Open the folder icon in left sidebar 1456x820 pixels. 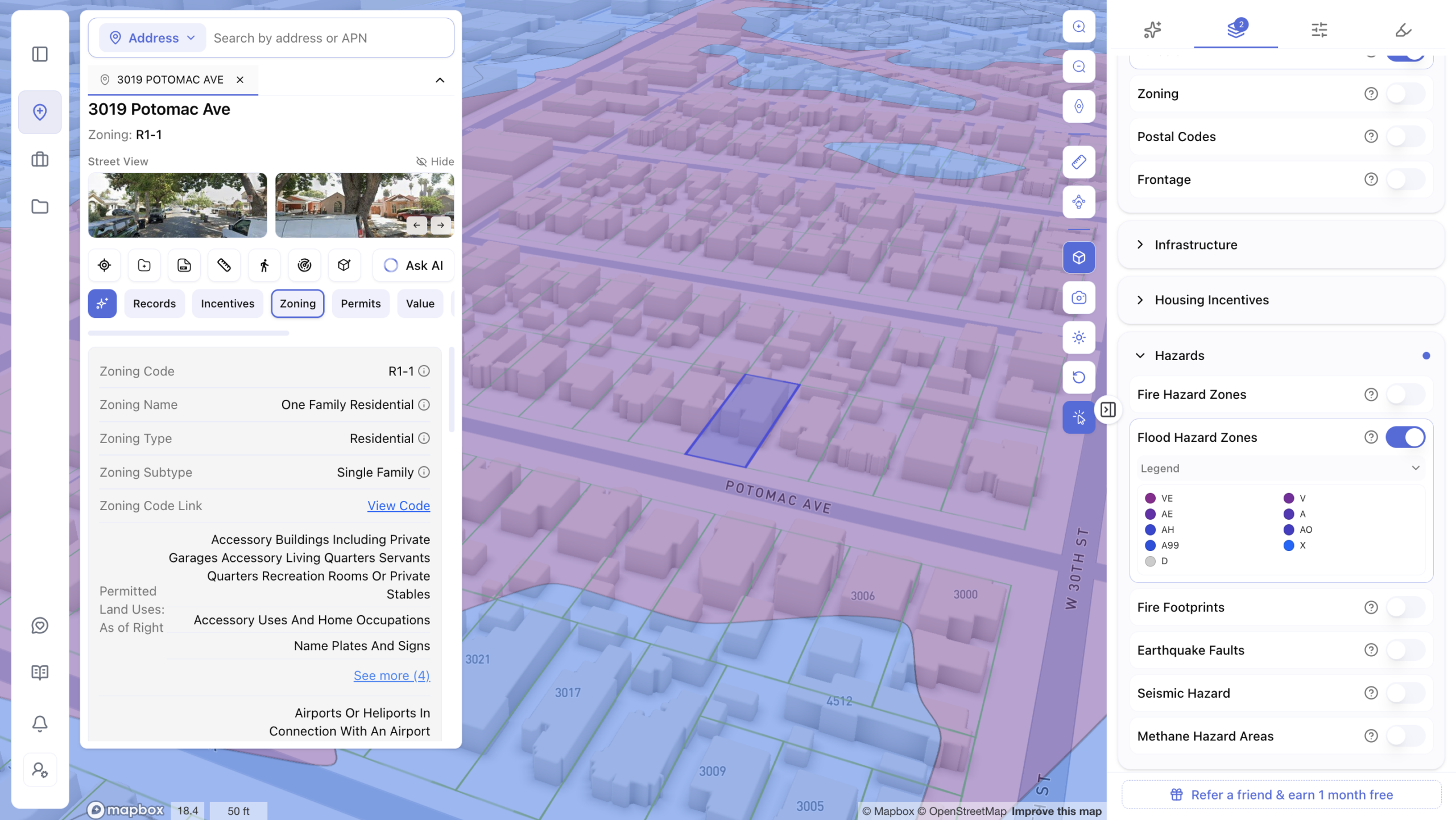coord(40,206)
